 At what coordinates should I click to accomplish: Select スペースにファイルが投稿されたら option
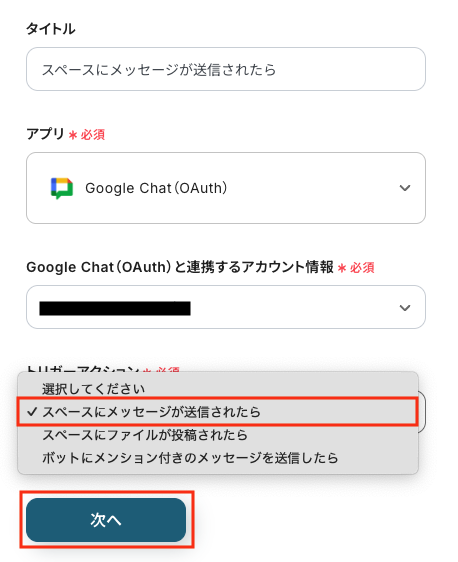pyautogui.click(x=145, y=435)
